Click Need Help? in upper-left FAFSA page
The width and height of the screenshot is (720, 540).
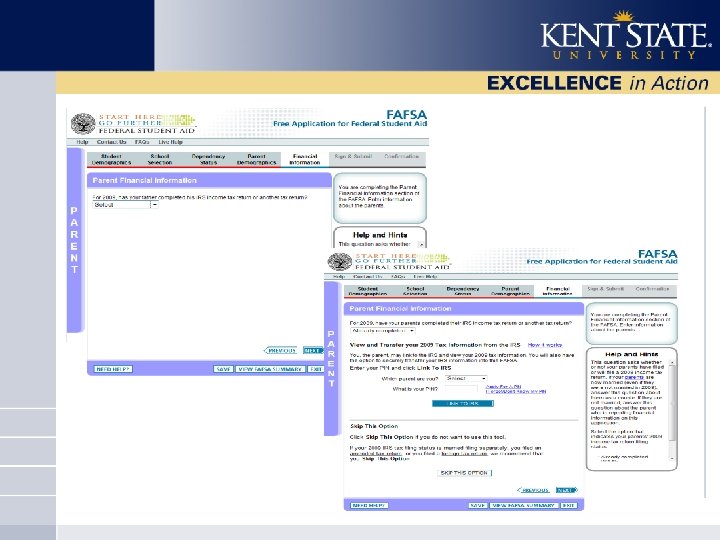click(113, 369)
